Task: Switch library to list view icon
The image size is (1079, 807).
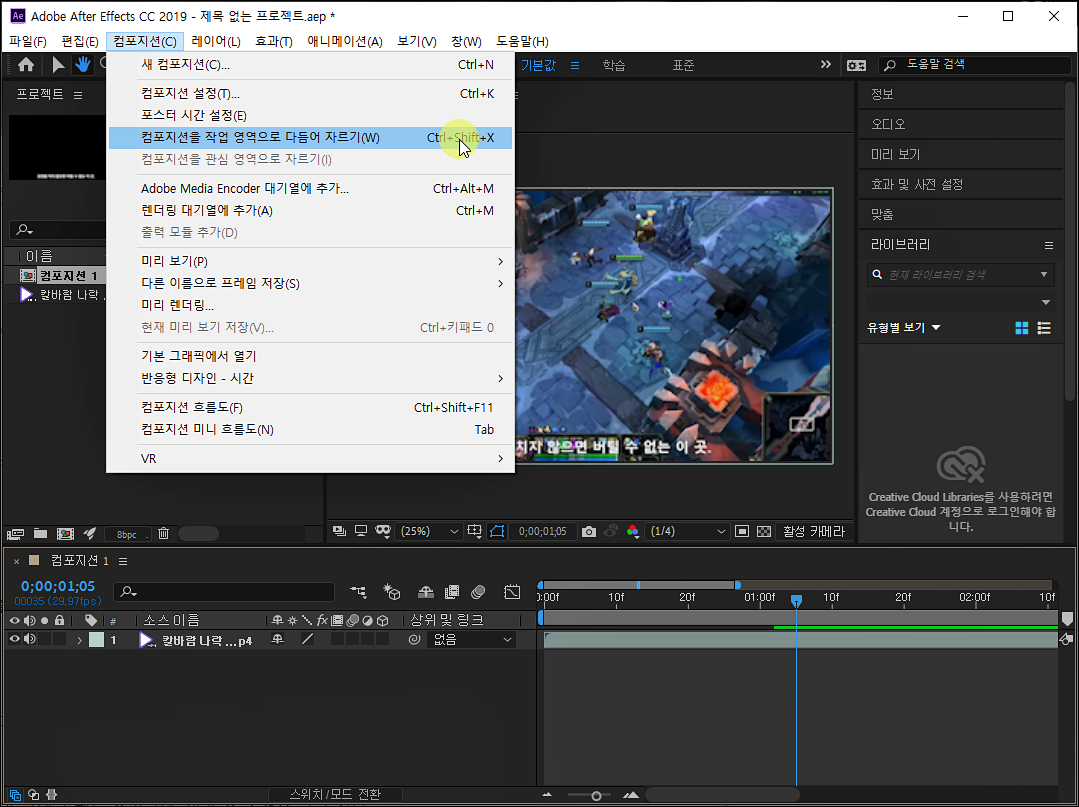Action: [x=1044, y=328]
